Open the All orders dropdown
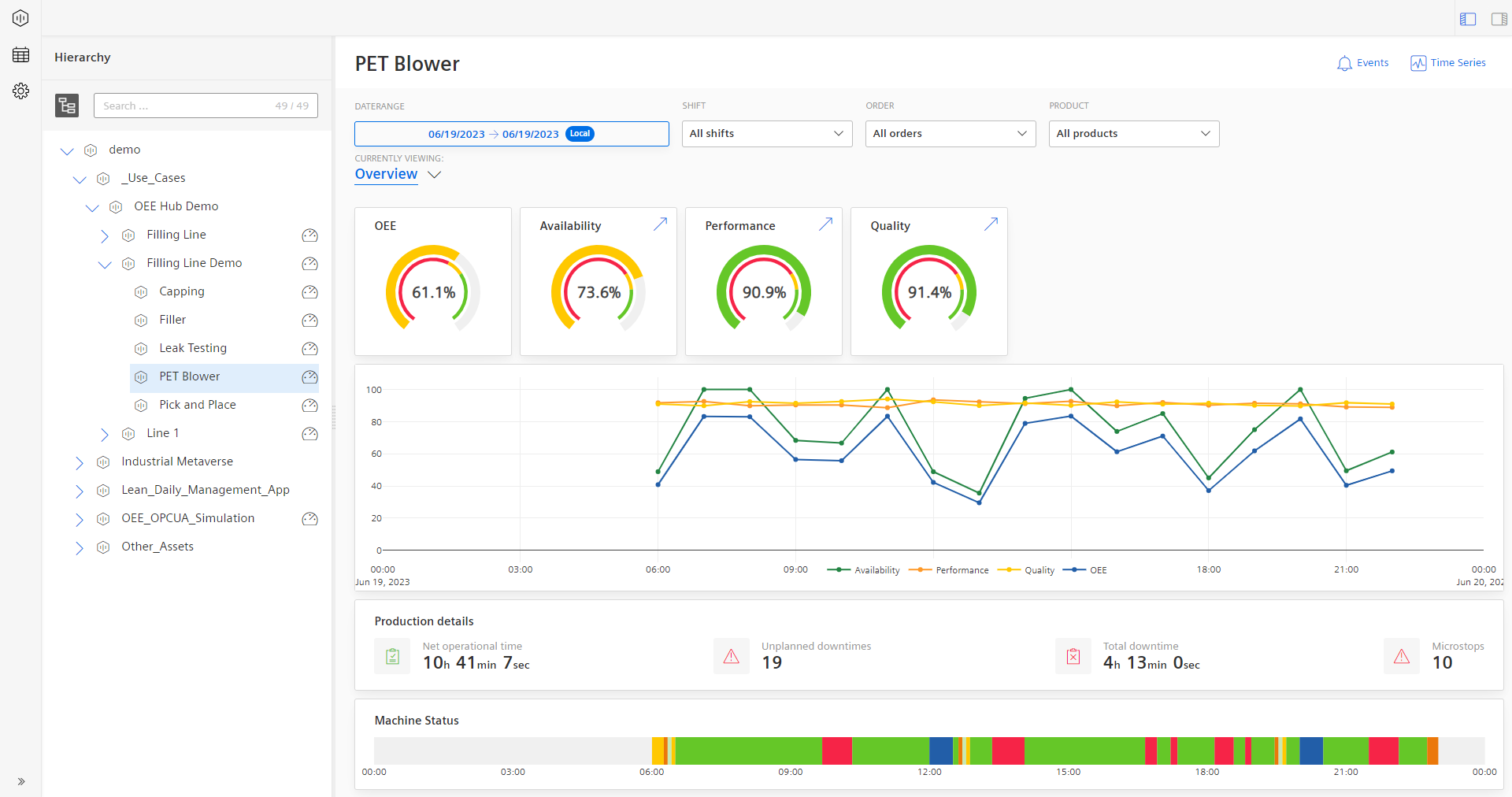The image size is (1512, 797). [x=951, y=134]
